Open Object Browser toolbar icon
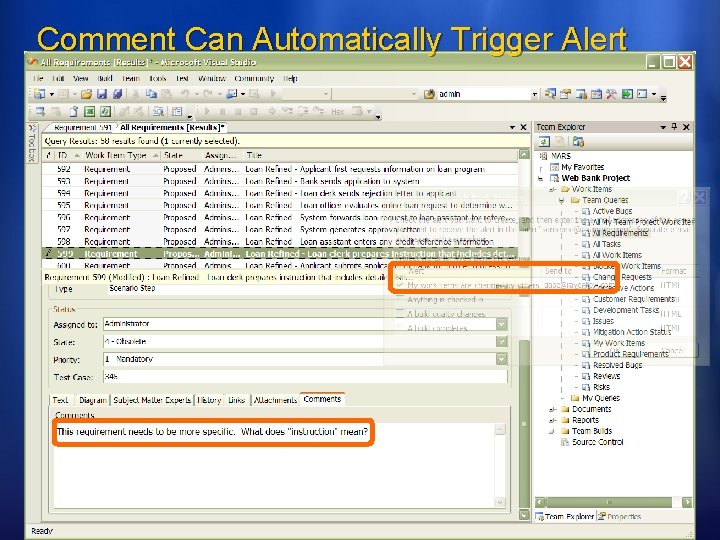This screenshot has width=720, height=540. (581, 94)
